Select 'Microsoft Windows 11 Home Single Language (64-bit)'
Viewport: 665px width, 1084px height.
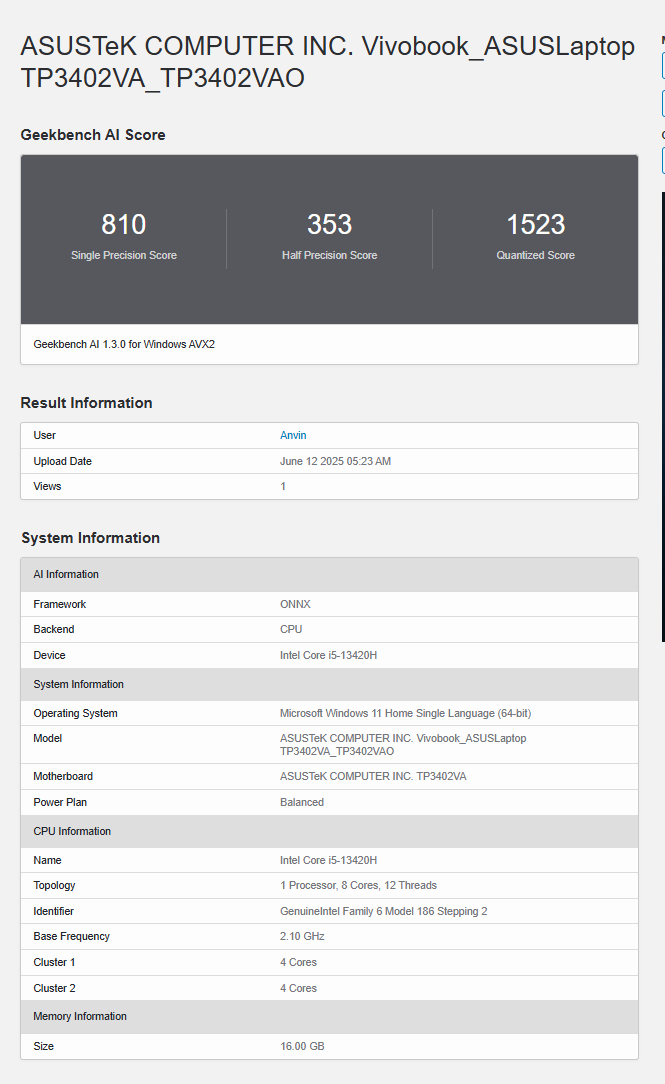point(405,713)
